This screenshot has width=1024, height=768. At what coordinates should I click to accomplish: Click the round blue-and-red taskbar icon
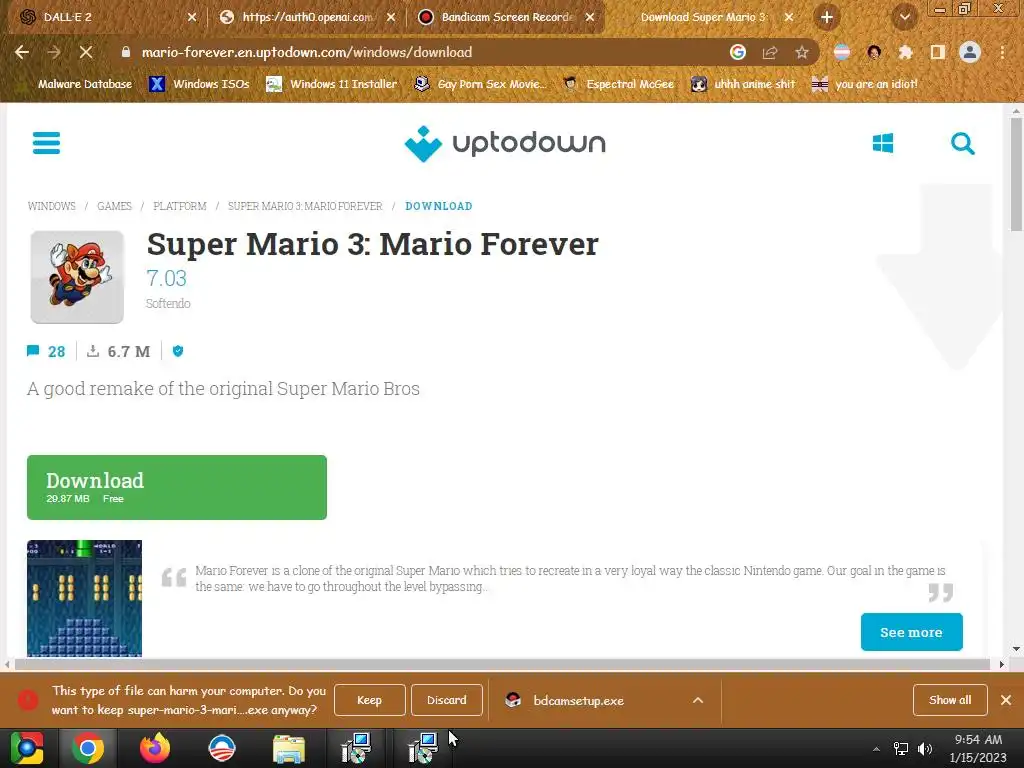(x=221, y=748)
